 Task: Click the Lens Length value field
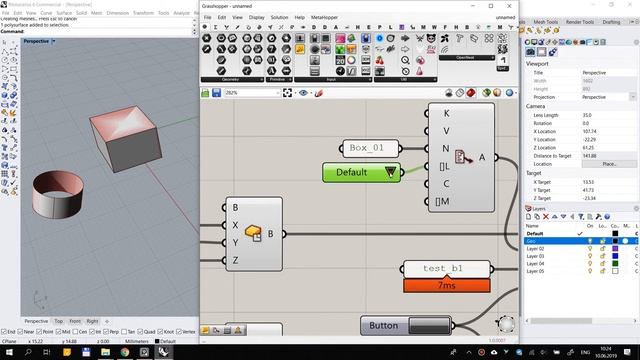click(609, 115)
